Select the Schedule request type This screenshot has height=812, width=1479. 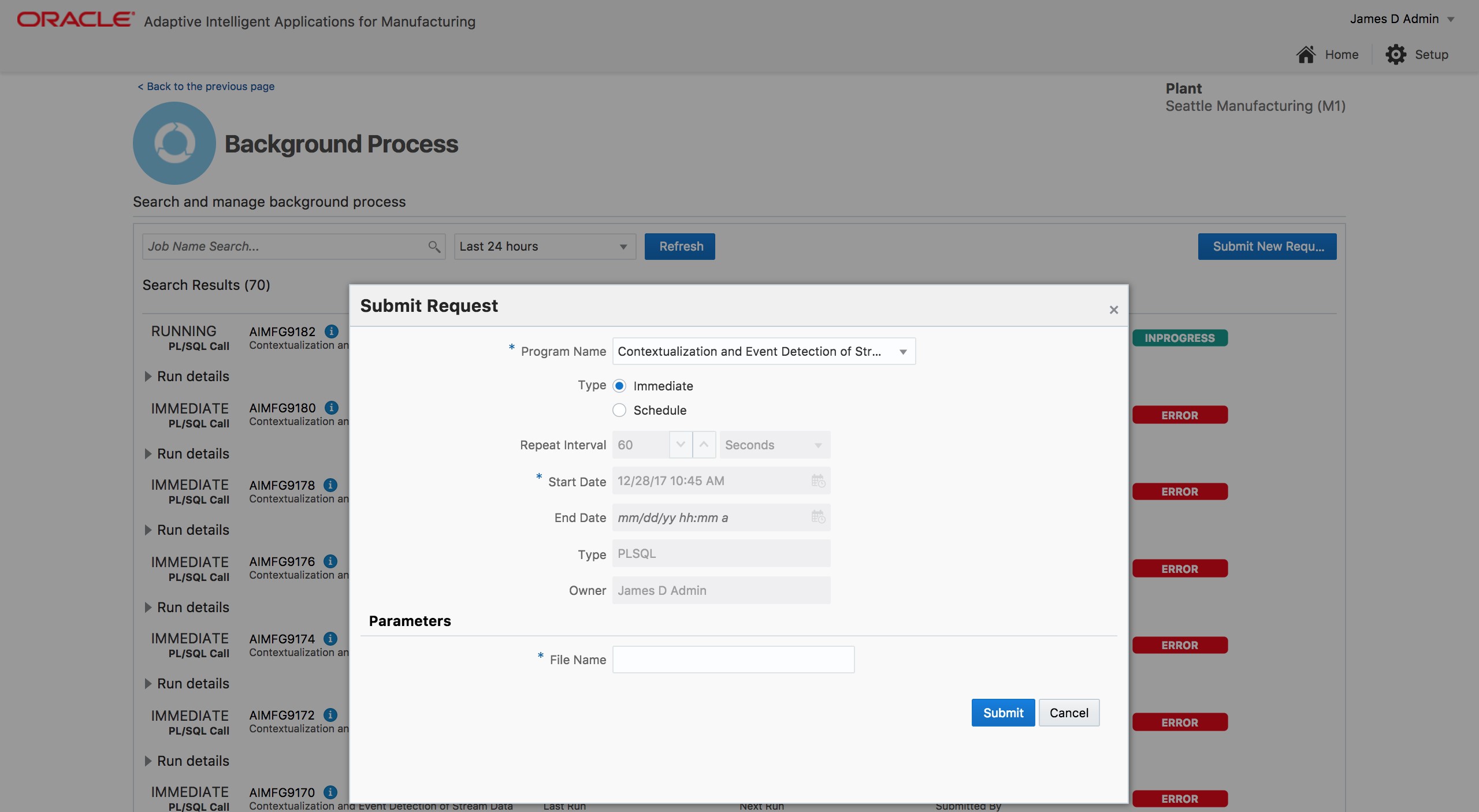(x=619, y=410)
